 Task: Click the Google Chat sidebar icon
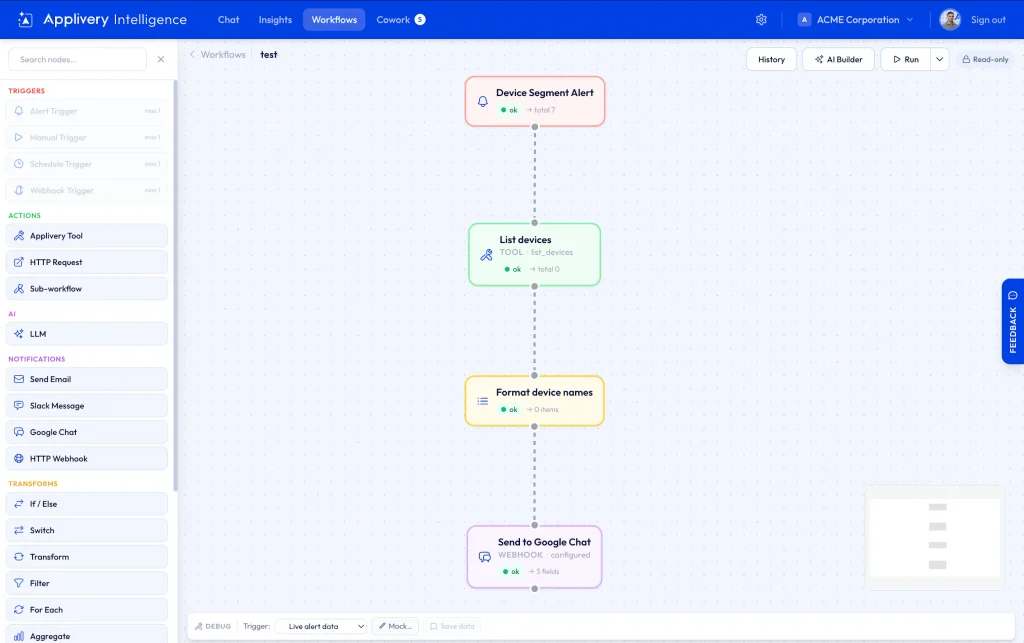tap(19, 432)
